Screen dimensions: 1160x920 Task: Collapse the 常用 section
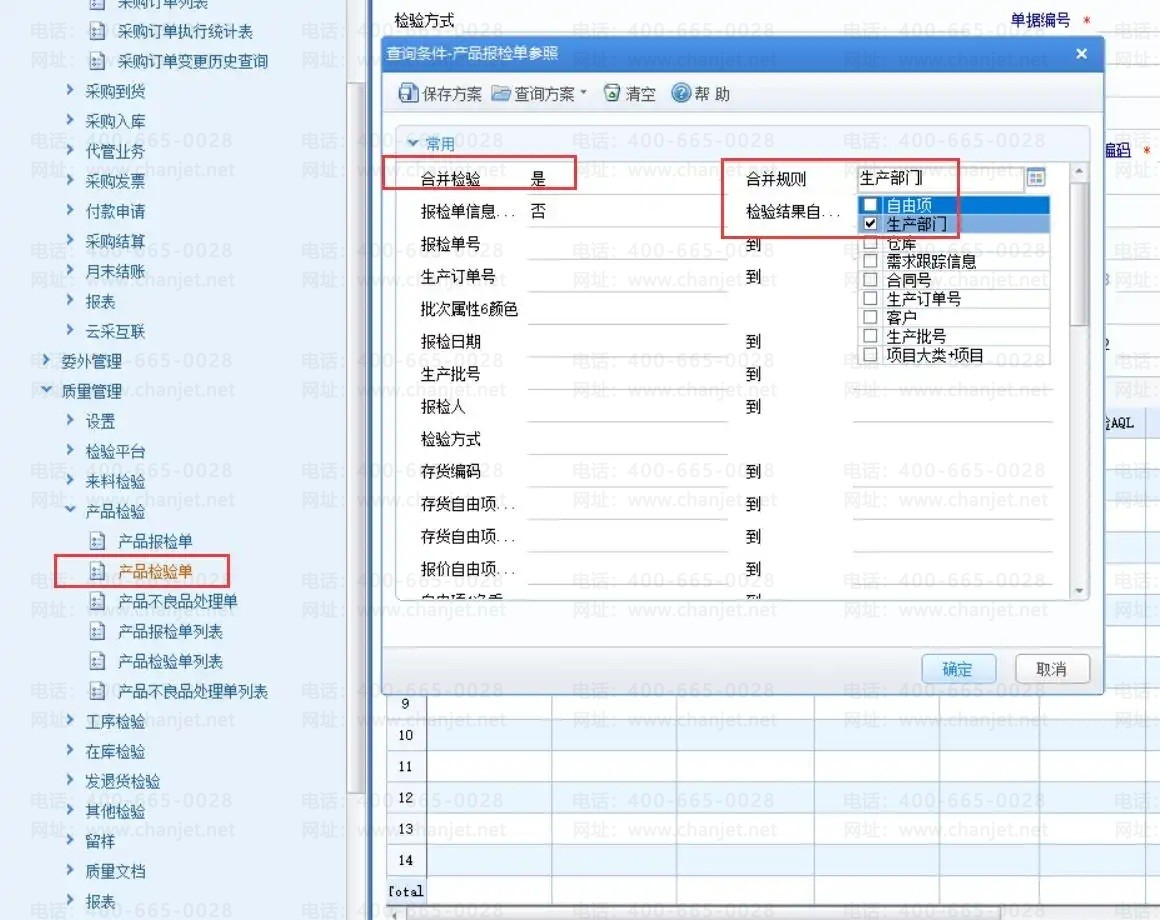413,144
